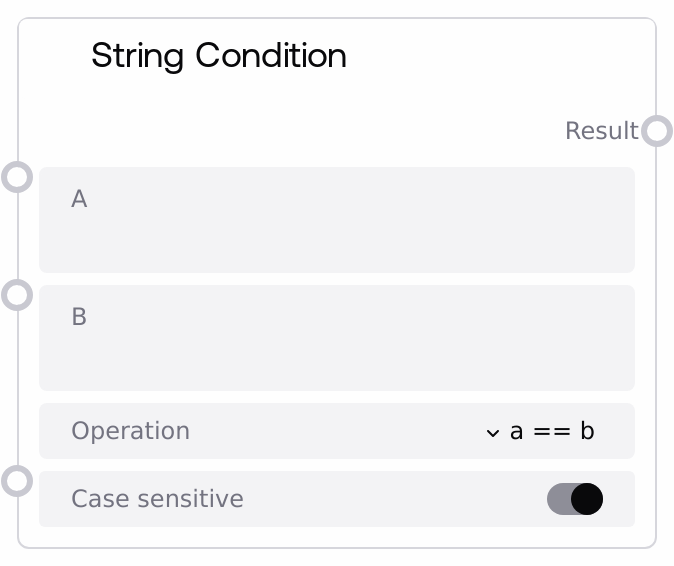
Task: Click the gray track of the switch
Action: [558, 499]
